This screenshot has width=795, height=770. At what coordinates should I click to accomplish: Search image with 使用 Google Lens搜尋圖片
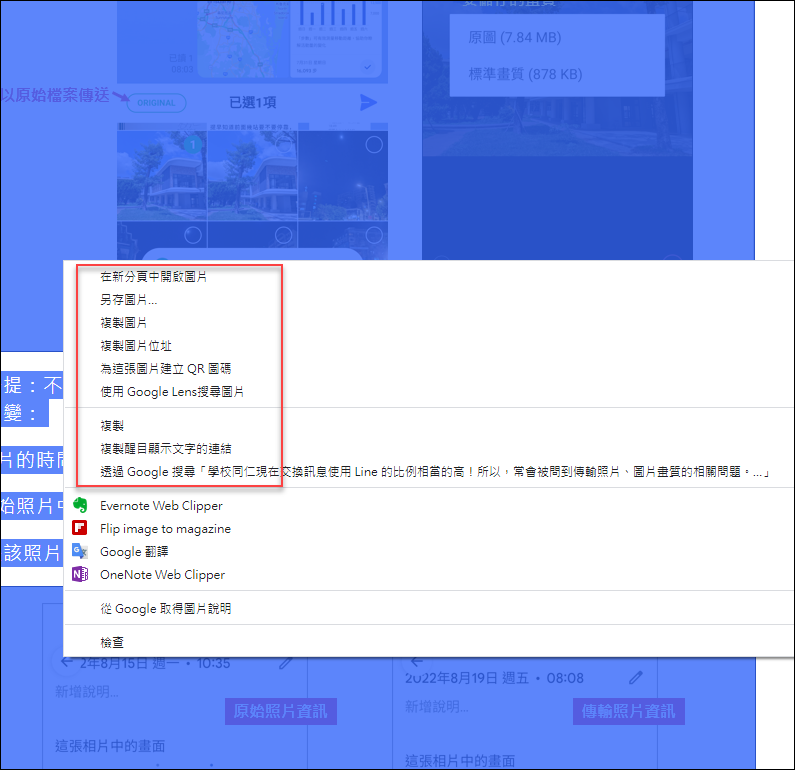point(171,392)
